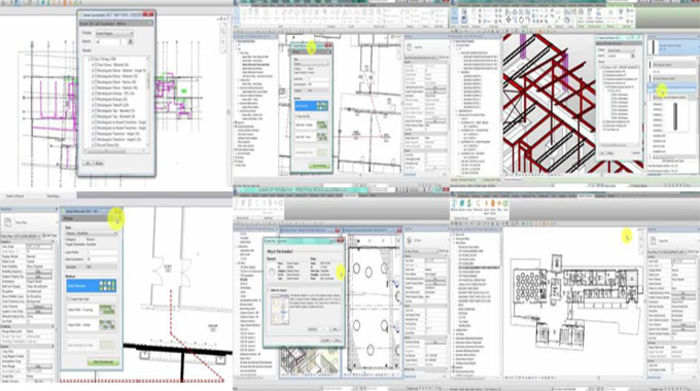Open dark header dropdown arrow in search dialog
This screenshot has height=391, width=700.
point(150,23)
